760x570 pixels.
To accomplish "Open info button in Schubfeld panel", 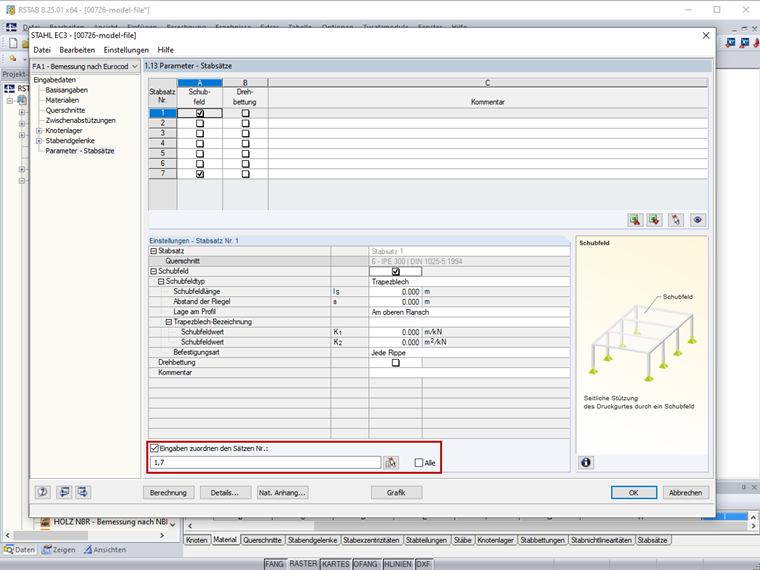I will (586, 462).
